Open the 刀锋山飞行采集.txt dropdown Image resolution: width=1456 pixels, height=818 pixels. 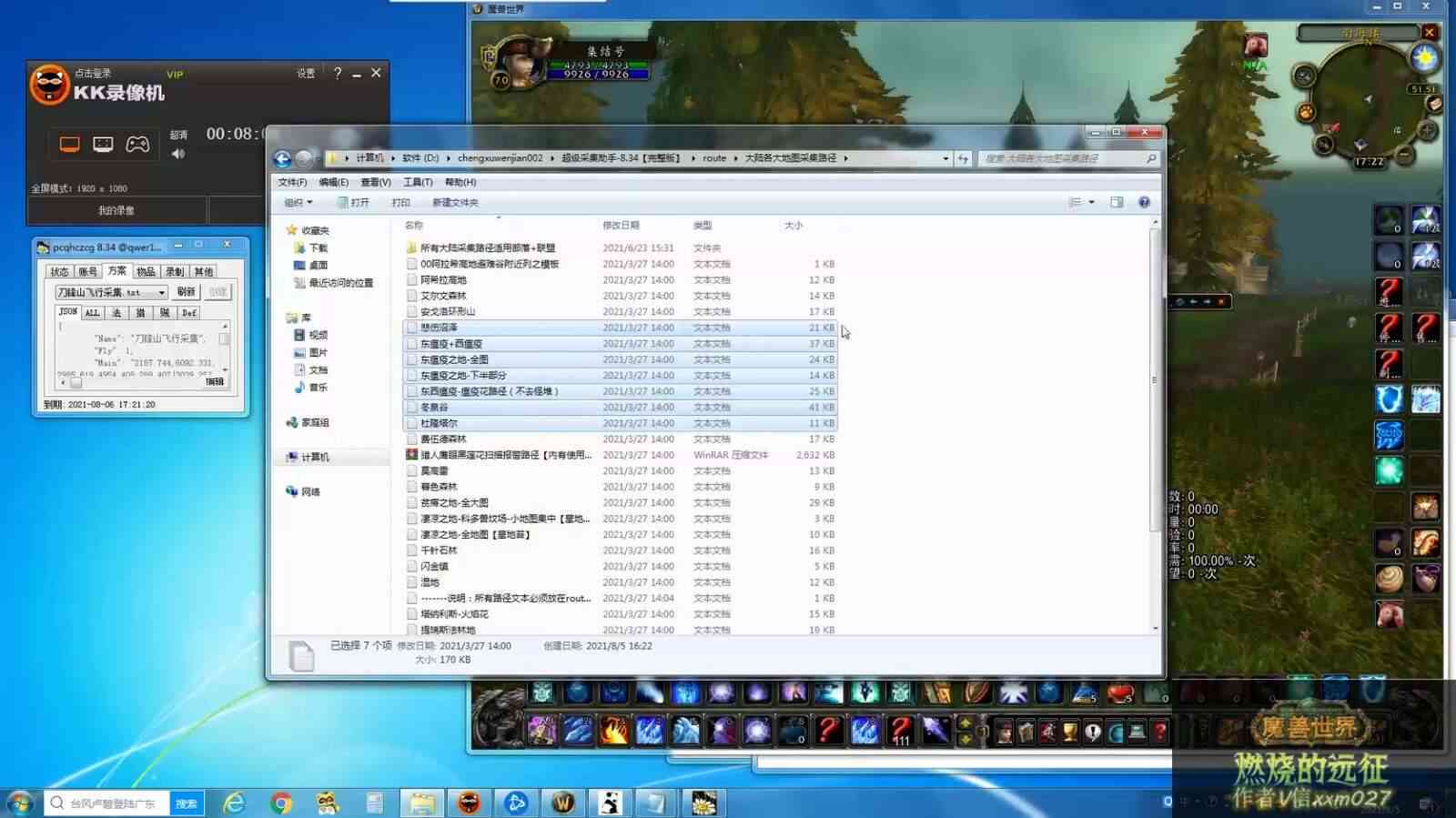[161, 292]
